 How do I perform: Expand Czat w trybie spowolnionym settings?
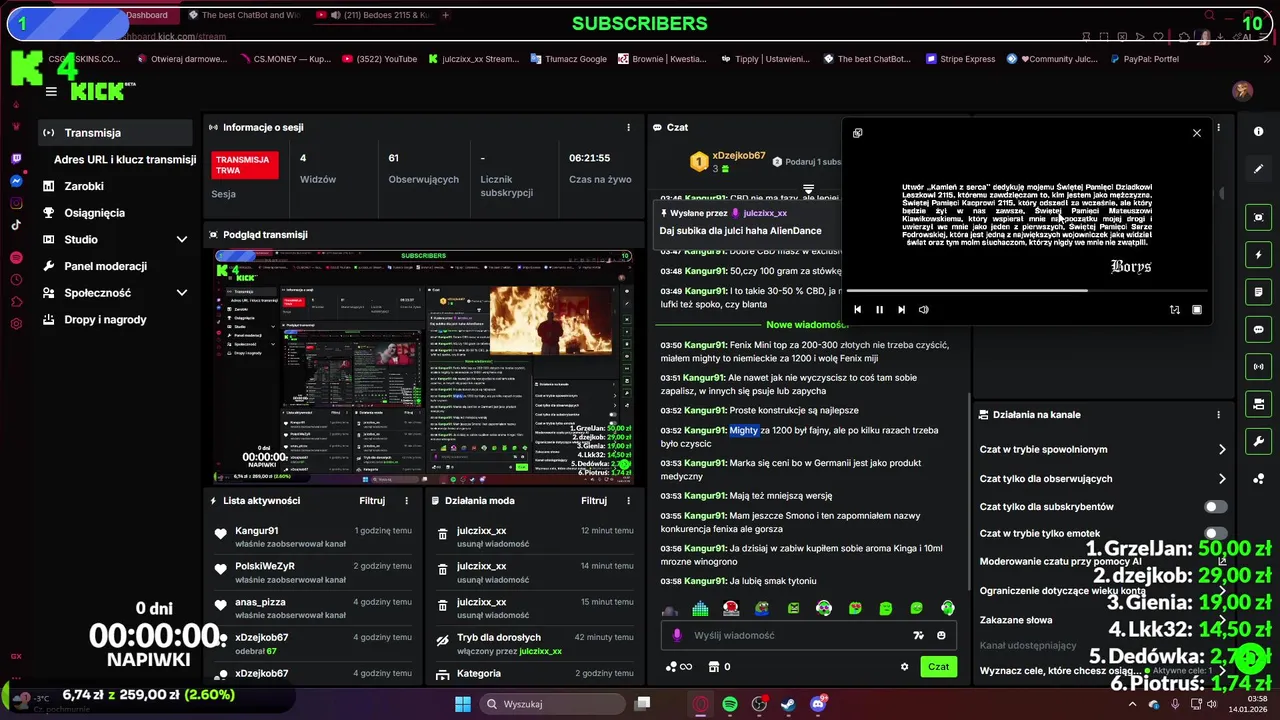click(1221, 450)
